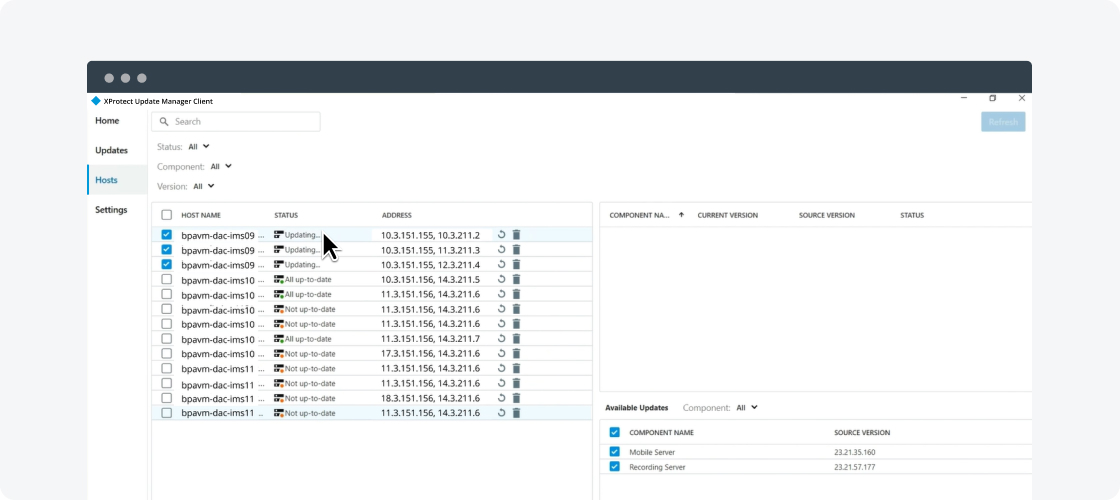Click trash icon for host address 14.3.211.5
The width and height of the screenshot is (1120, 500).
pos(516,280)
